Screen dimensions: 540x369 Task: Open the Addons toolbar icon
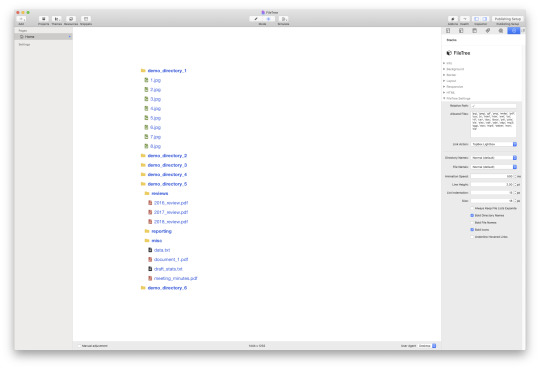tap(453, 19)
